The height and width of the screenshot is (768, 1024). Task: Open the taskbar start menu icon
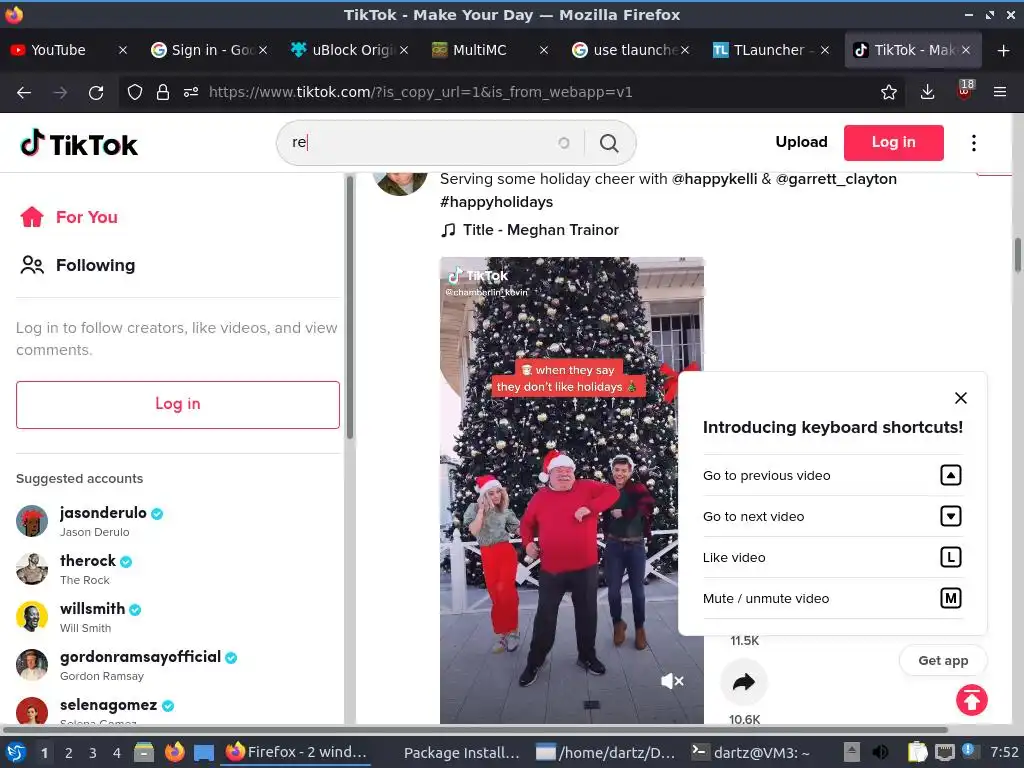(16, 753)
